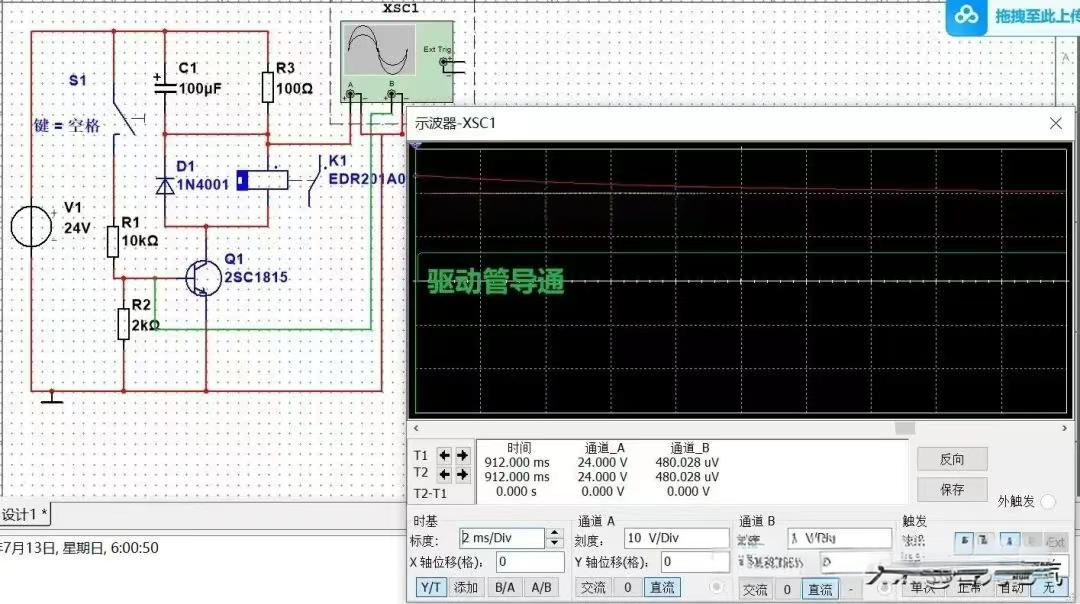Click the cloud upload icon
The width and height of the screenshot is (1080, 604).
coord(965,17)
